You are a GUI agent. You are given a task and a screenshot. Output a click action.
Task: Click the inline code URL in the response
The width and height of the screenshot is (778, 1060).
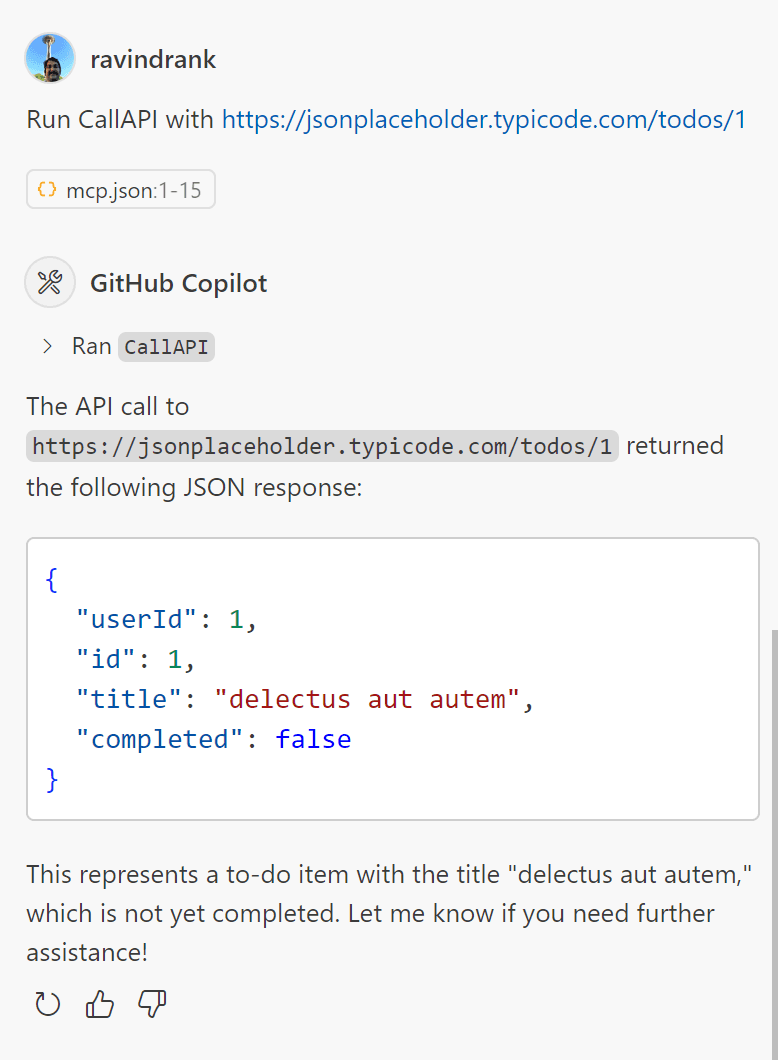coord(322,446)
